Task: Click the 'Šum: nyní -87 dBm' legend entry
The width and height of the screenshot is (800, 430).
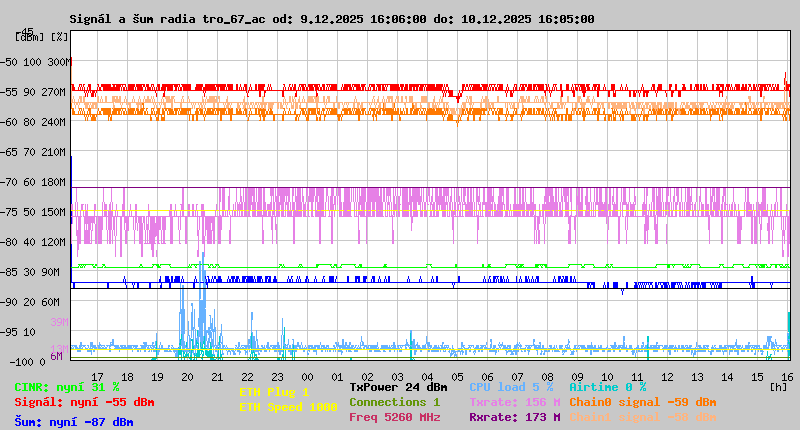Action: [x=74, y=422]
